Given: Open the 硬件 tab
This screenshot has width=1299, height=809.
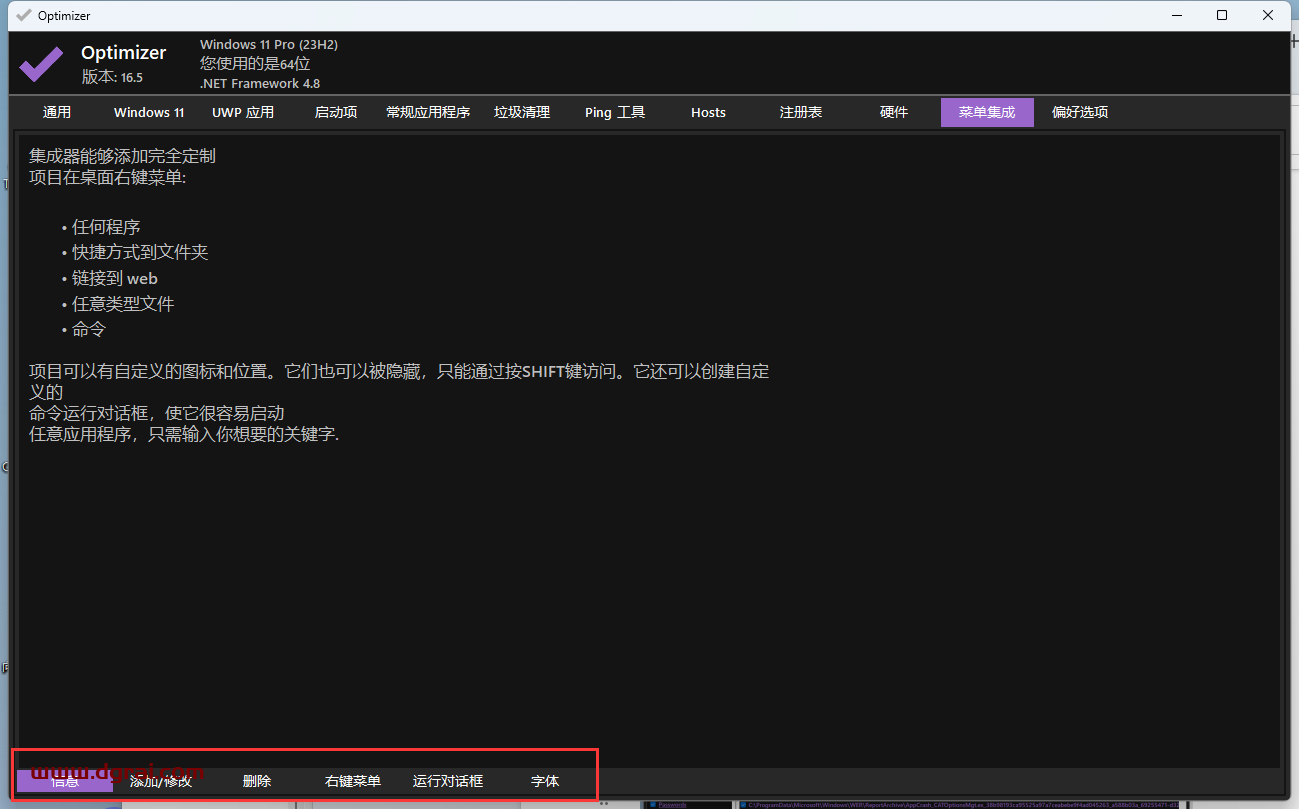Looking at the screenshot, I should [x=894, y=112].
